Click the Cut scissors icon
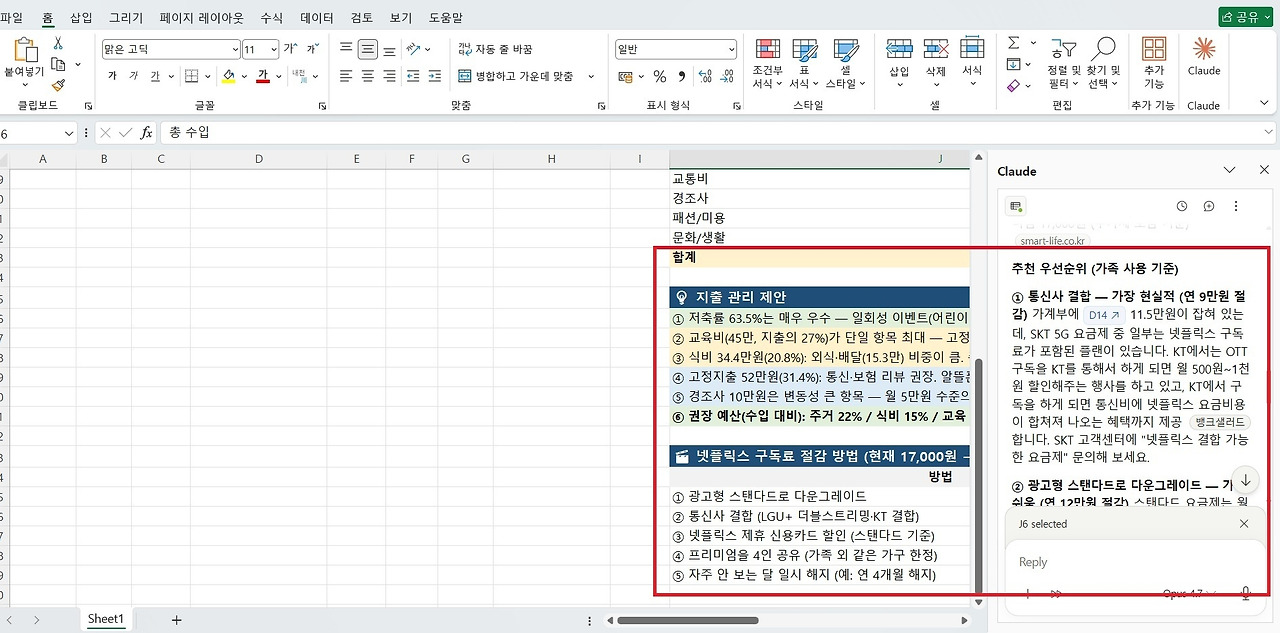 pos(58,43)
